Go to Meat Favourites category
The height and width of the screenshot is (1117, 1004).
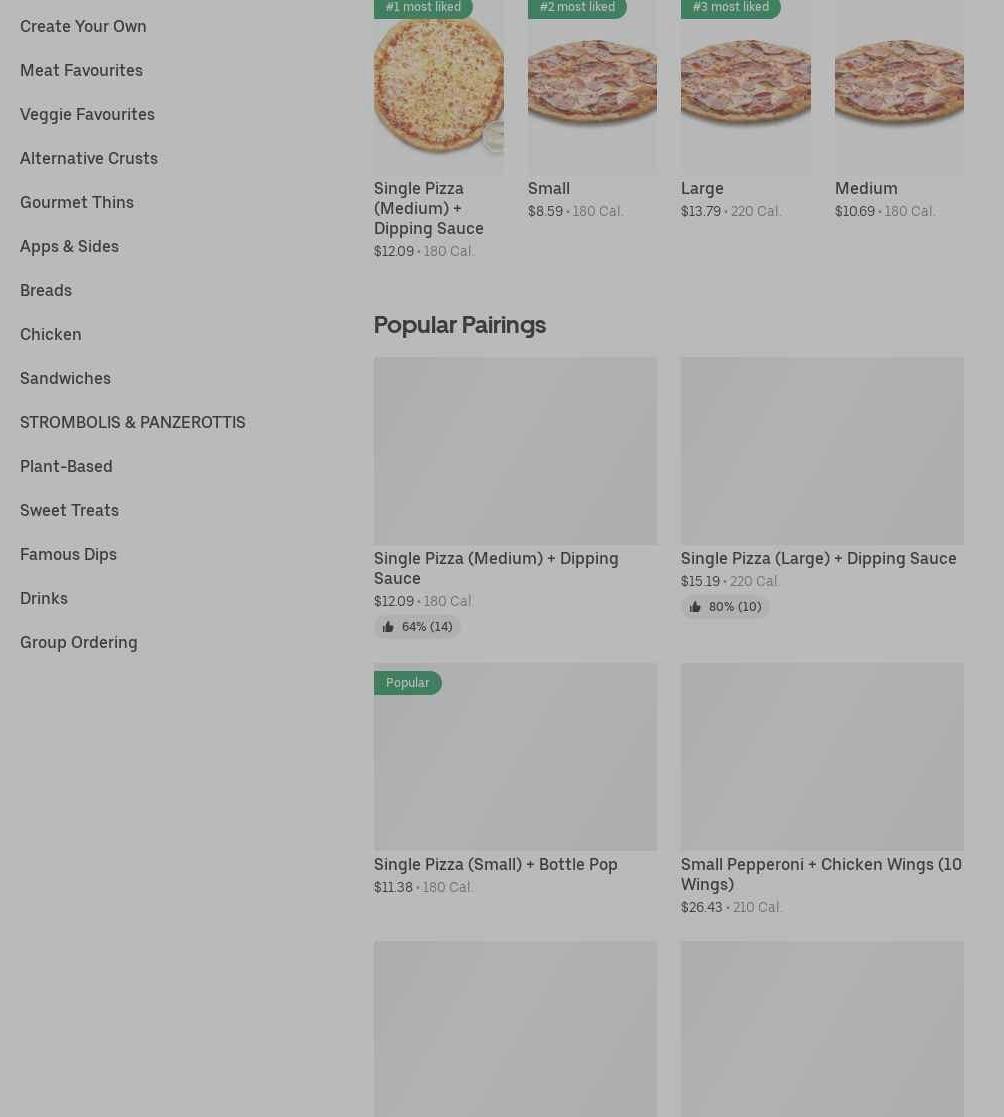point(81,70)
